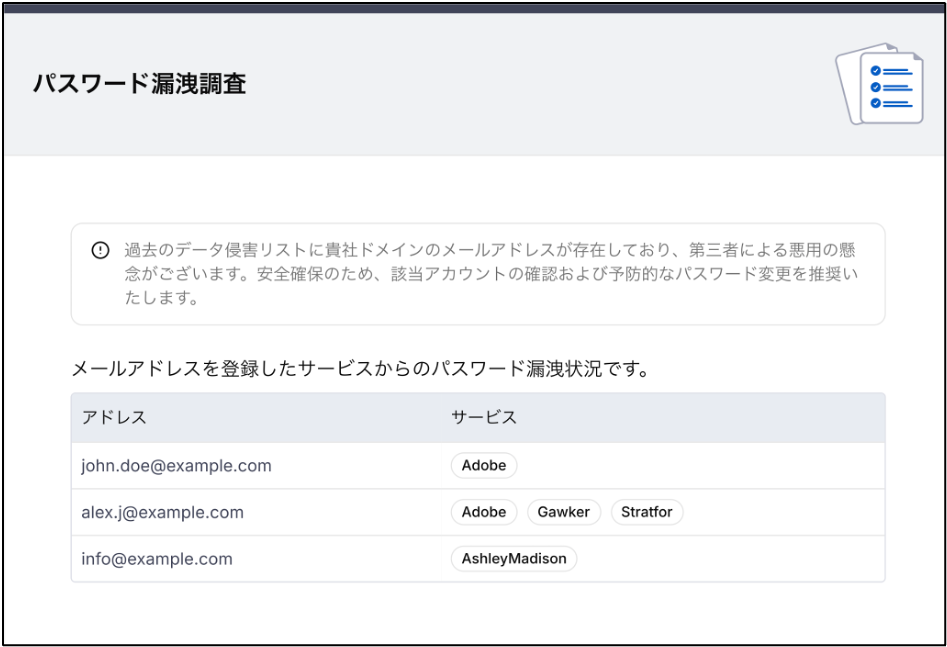947x647 pixels.
Task: Click the Adobe tag for john.doe@example.com
Action: [484, 466]
